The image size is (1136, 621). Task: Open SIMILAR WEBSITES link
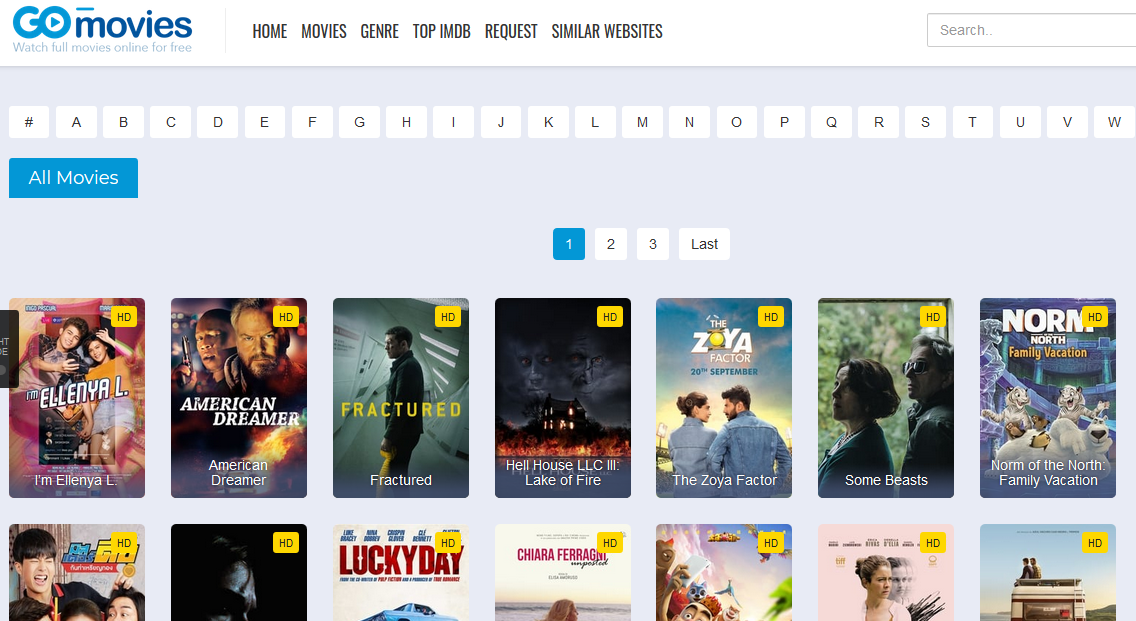[606, 31]
